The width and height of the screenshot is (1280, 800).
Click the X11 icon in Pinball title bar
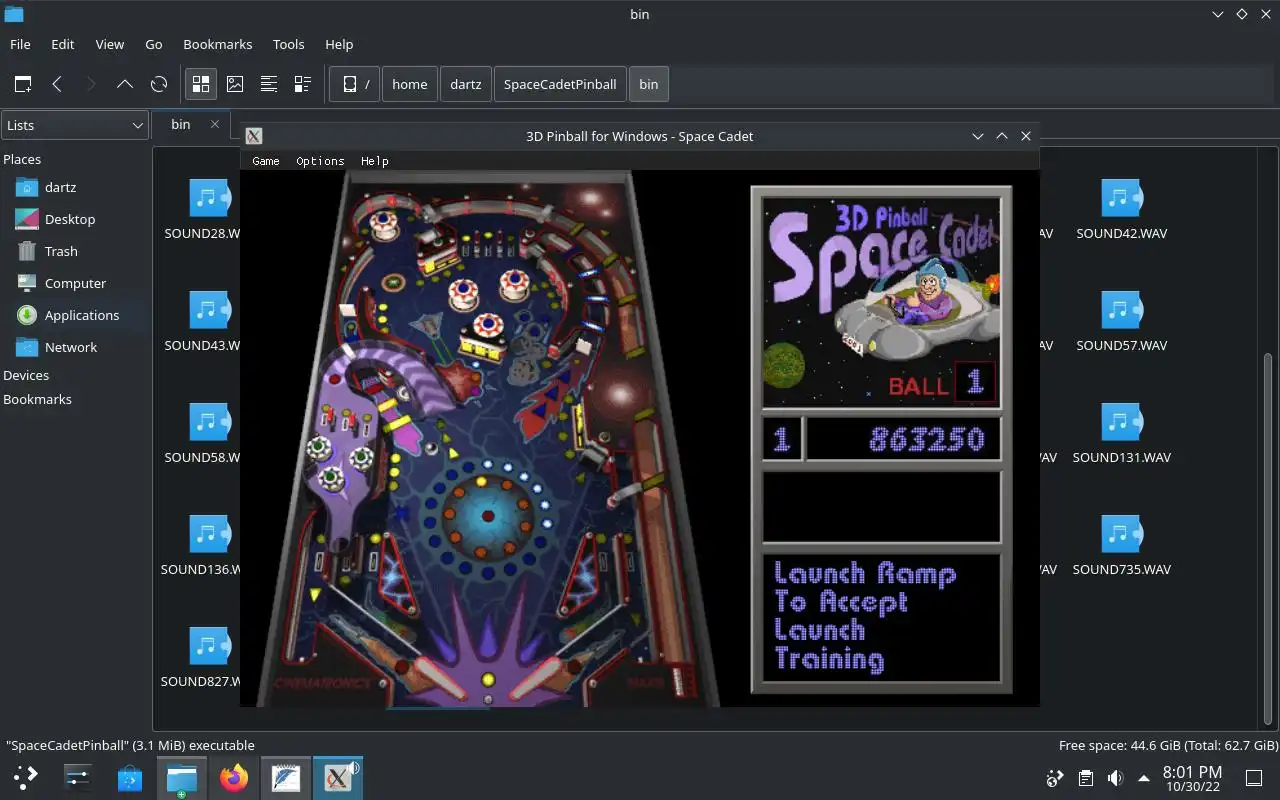pyautogui.click(x=254, y=136)
